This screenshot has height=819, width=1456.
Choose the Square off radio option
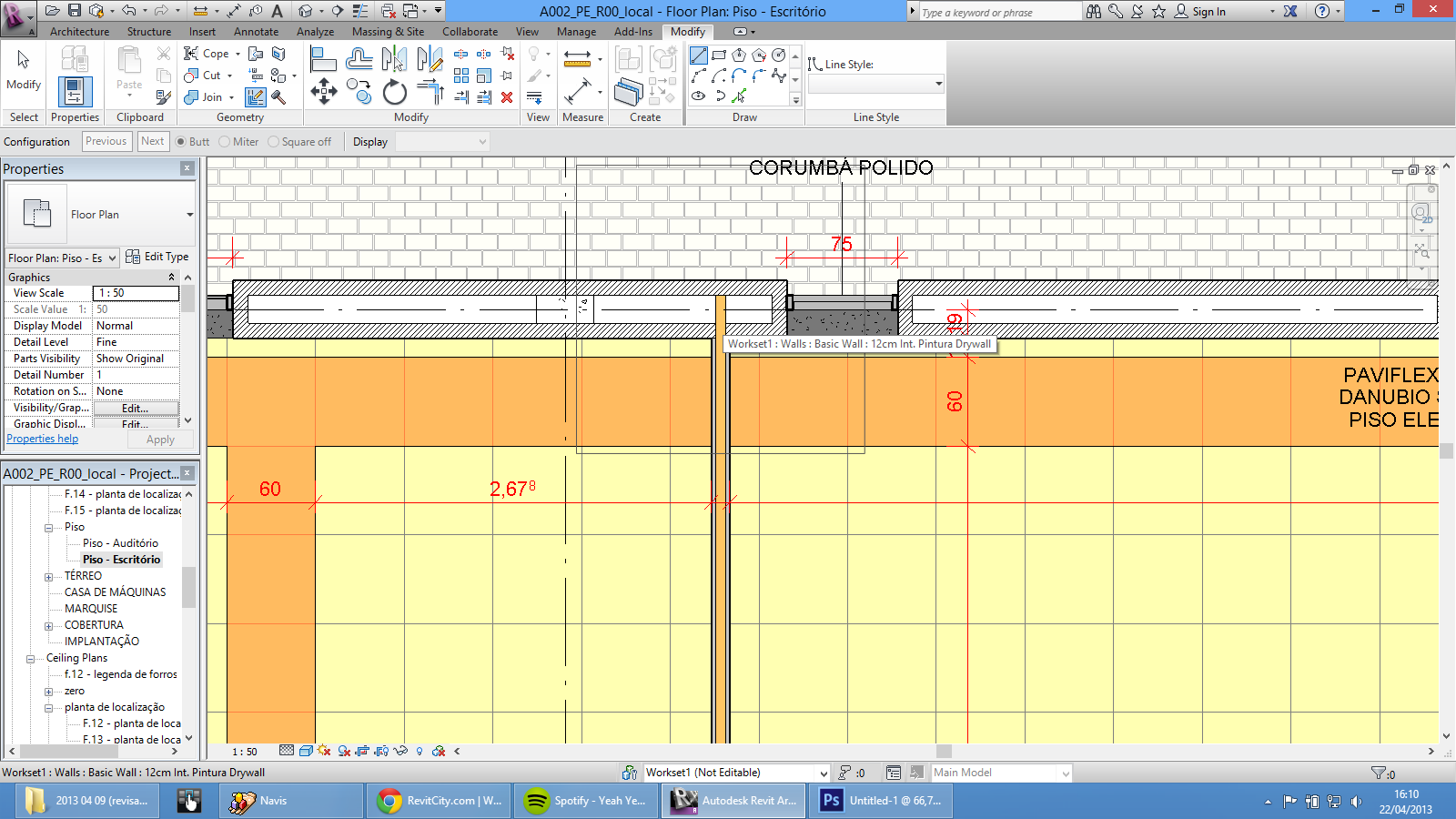tap(274, 142)
